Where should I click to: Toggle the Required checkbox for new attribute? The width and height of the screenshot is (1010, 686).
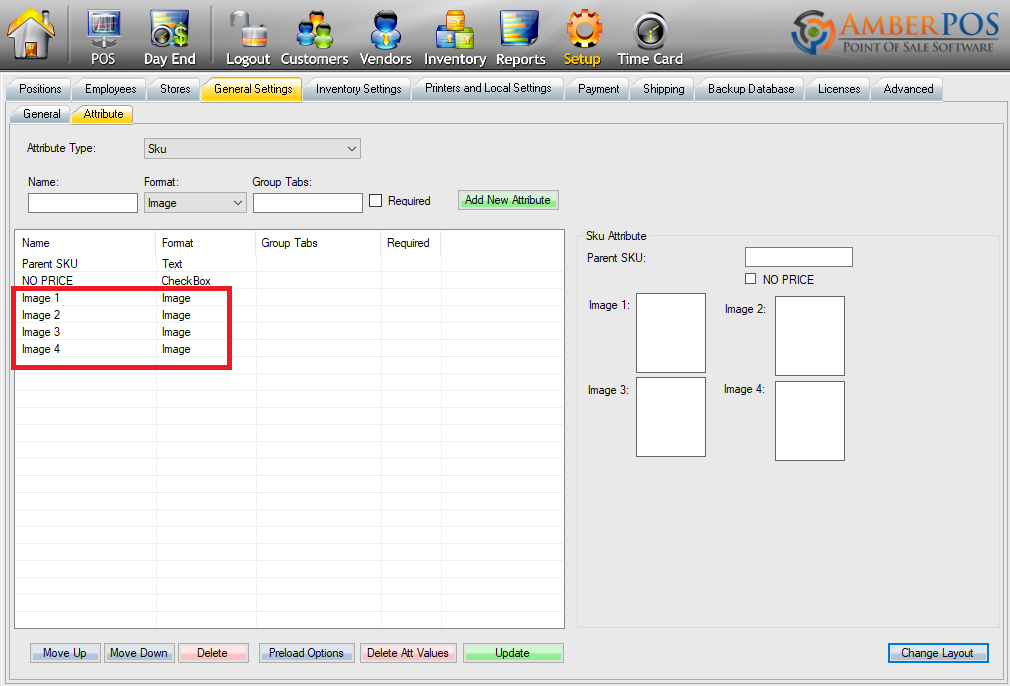(376, 201)
